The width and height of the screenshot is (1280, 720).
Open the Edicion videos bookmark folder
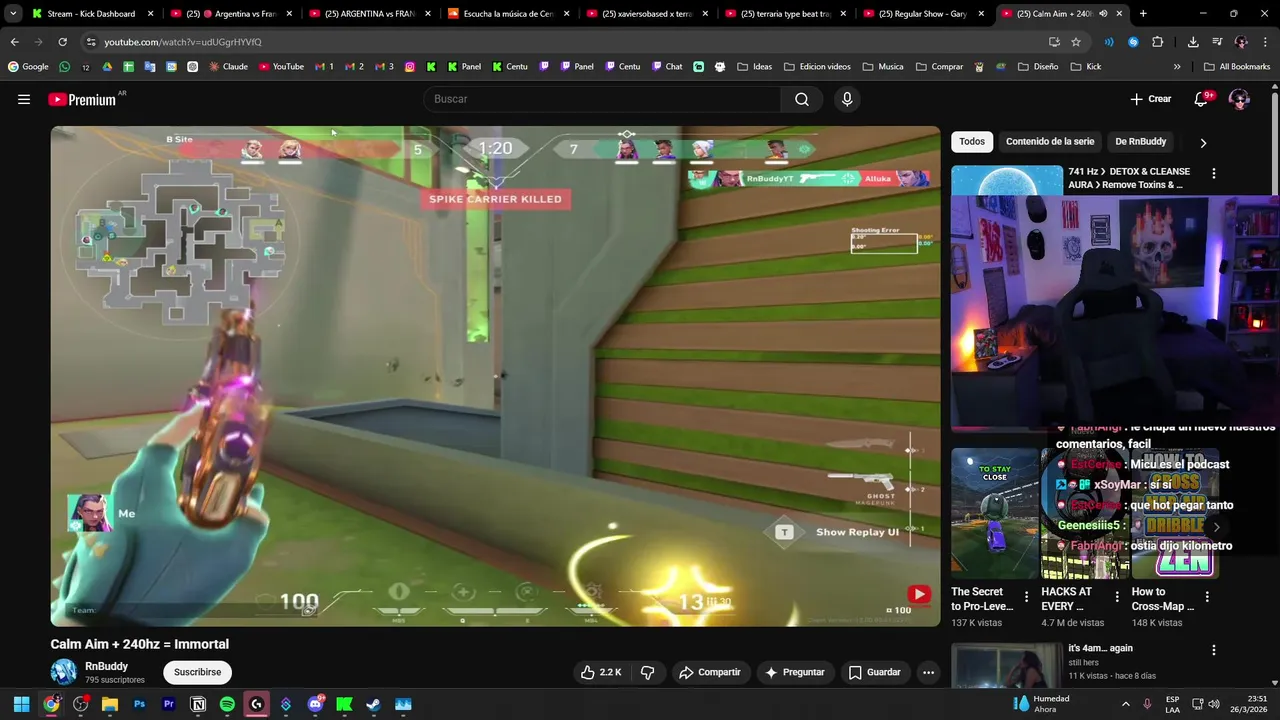(817, 67)
